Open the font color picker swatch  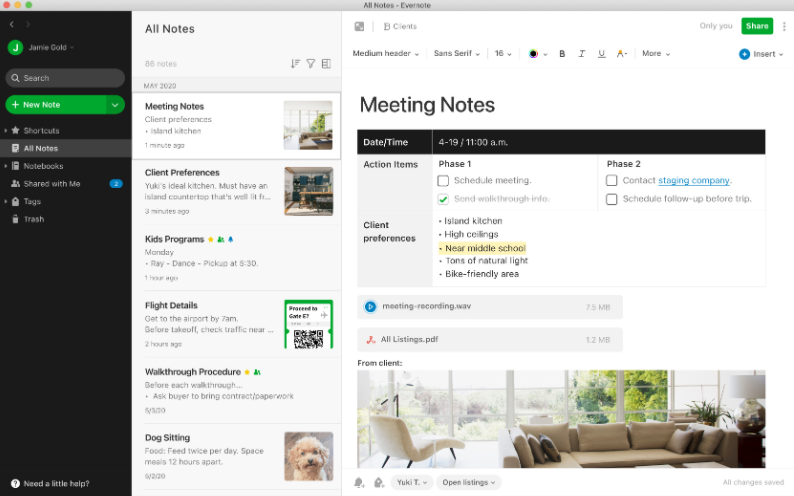pyautogui.click(x=533, y=54)
